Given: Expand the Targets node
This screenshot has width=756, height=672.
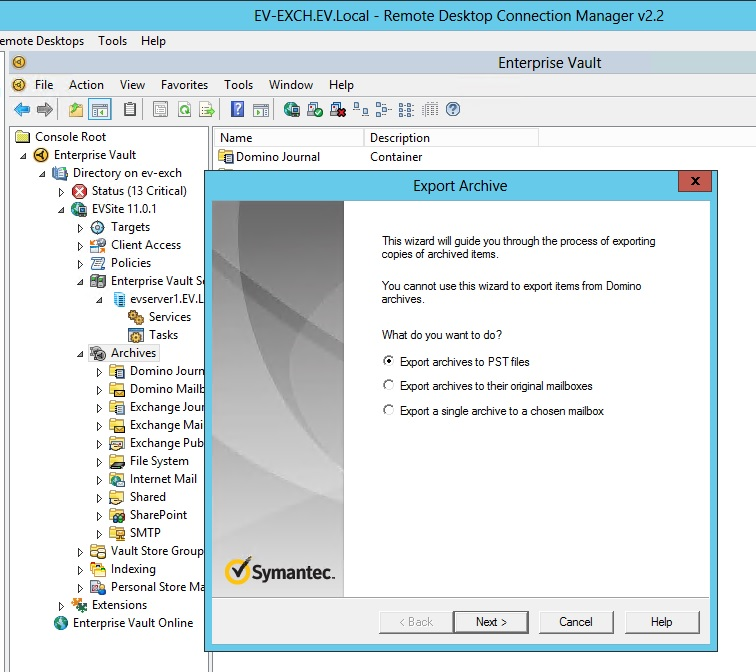Looking at the screenshot, I should click(x=80, y=228).
